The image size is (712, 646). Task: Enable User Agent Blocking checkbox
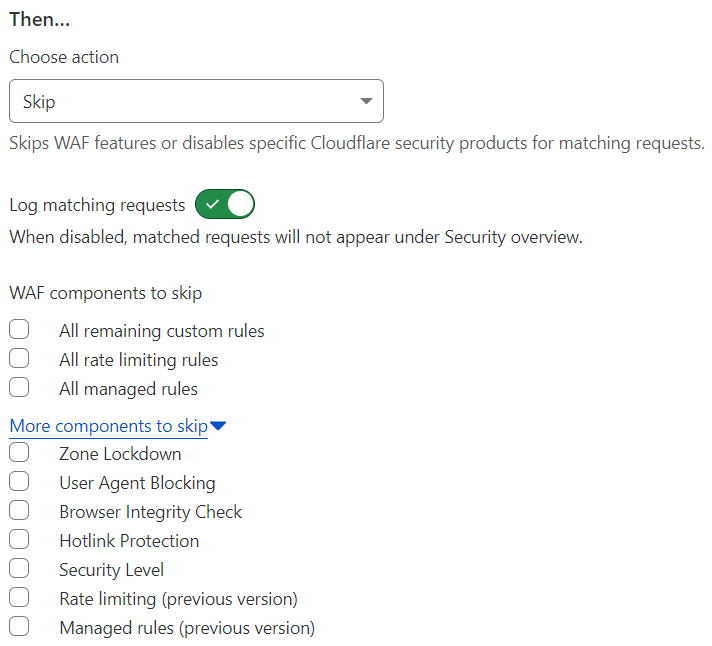click(19, 482)
